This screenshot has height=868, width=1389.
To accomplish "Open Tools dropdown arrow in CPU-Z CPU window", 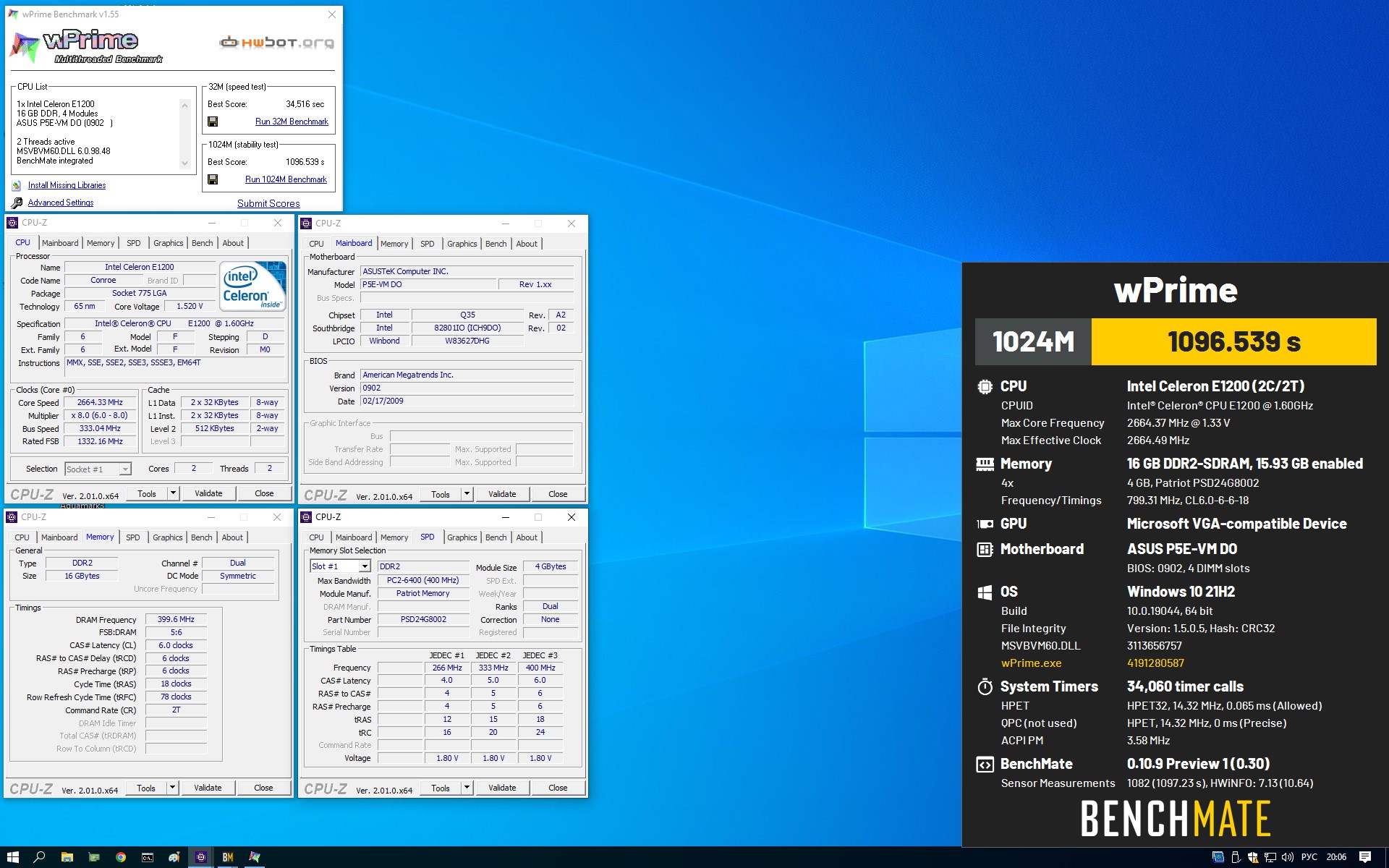I will coord(173,493).
